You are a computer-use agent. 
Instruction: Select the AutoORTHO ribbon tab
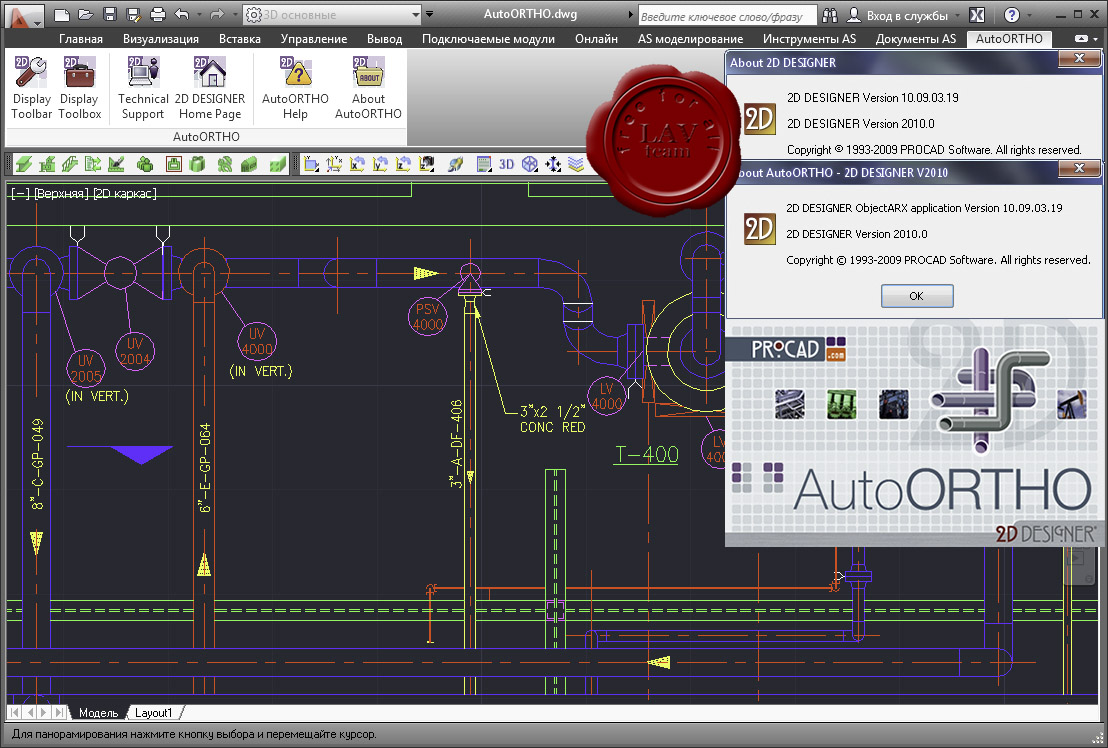coord(1009,39)
